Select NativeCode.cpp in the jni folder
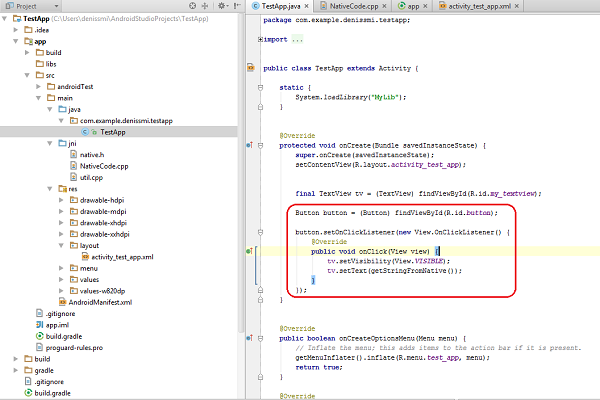600x400 pixels. (x=99, y=166)
